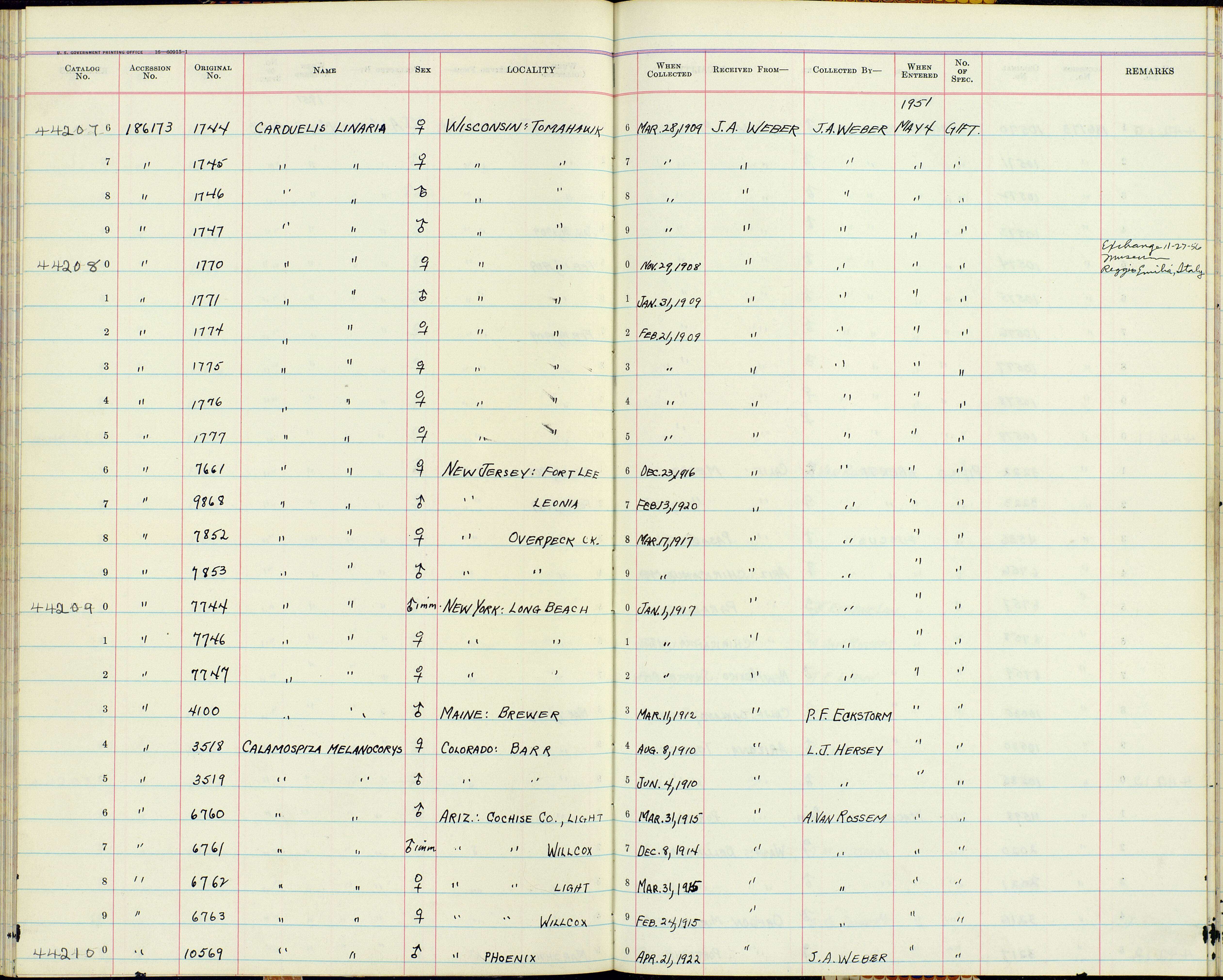Click the 'Accession No.' column header
The height and width of the screenshot is (980, 1223).
pos(150,72)
